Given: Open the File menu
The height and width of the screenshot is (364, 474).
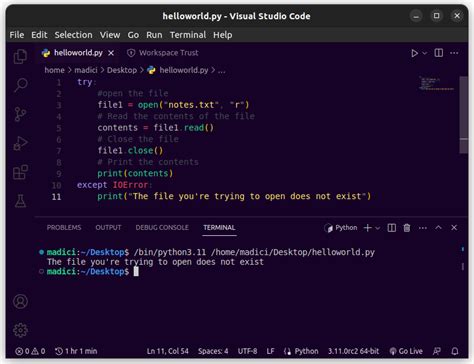Looking at the screenshot, I should pyautogui.click(x=17, y=35).
